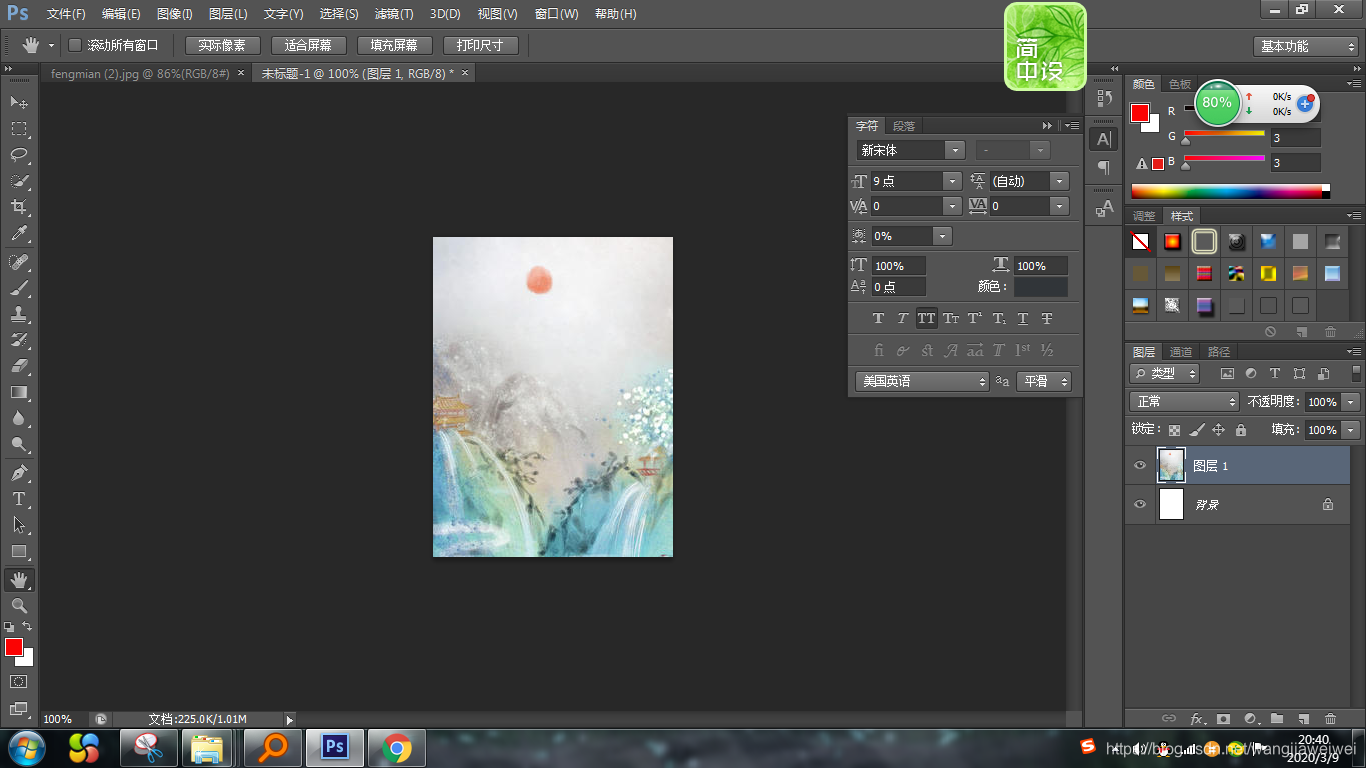Select the Brush tool
Image resolution: width=1366 pixels, height=768 pixels.
(x=19, y=288)
